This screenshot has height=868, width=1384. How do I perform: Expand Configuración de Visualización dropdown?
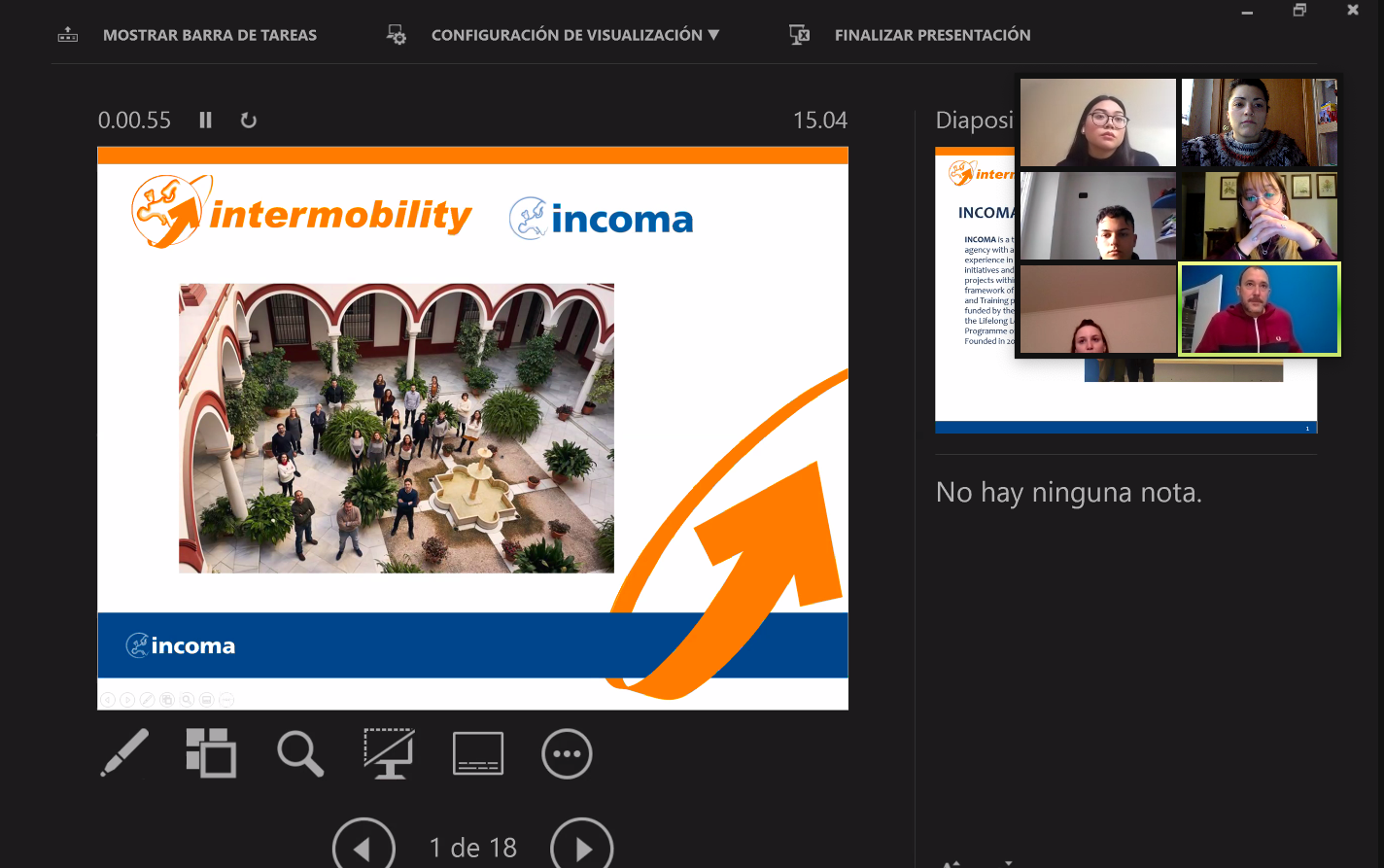tap(575, 35)
